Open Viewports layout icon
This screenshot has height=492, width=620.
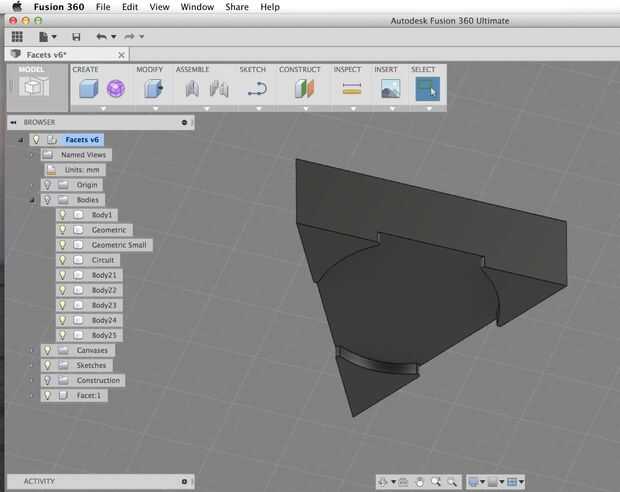click(512, 482)
